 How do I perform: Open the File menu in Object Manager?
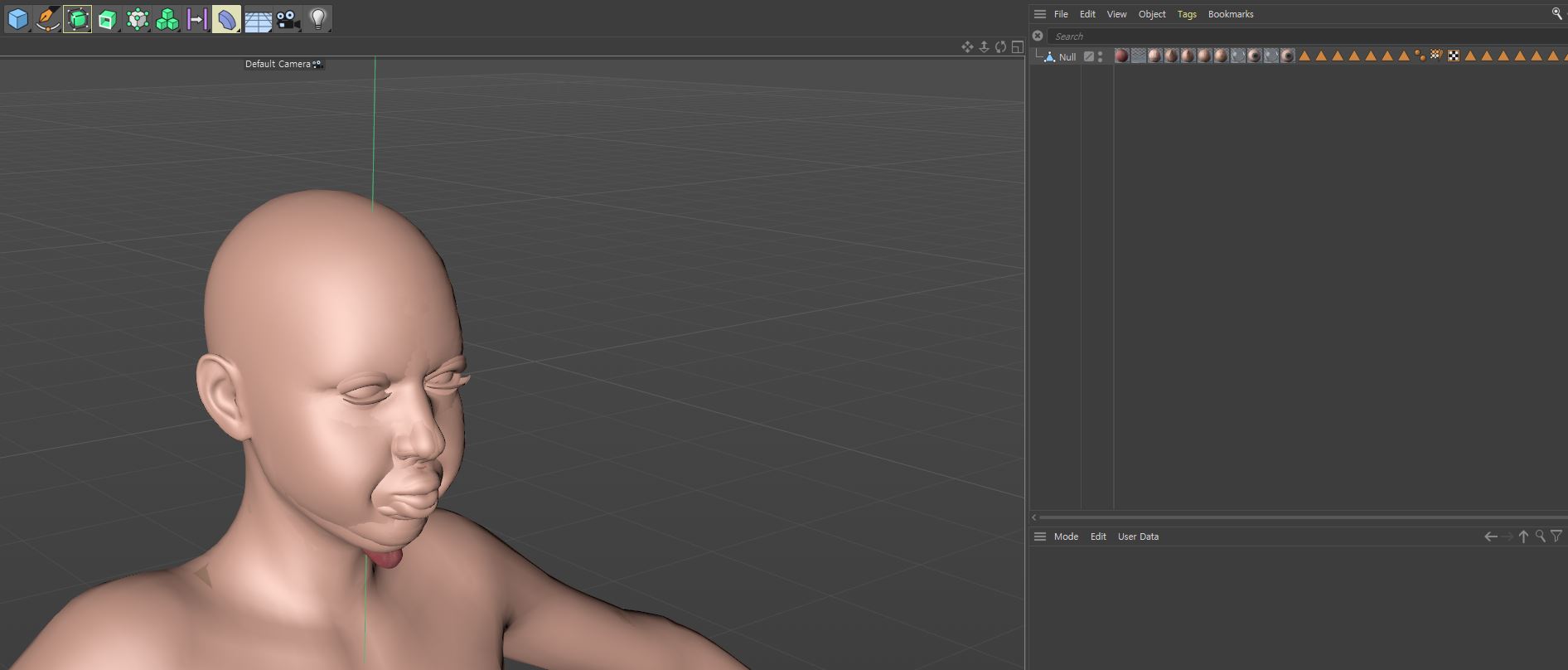pyautogui.click(x=1061, y=14)
